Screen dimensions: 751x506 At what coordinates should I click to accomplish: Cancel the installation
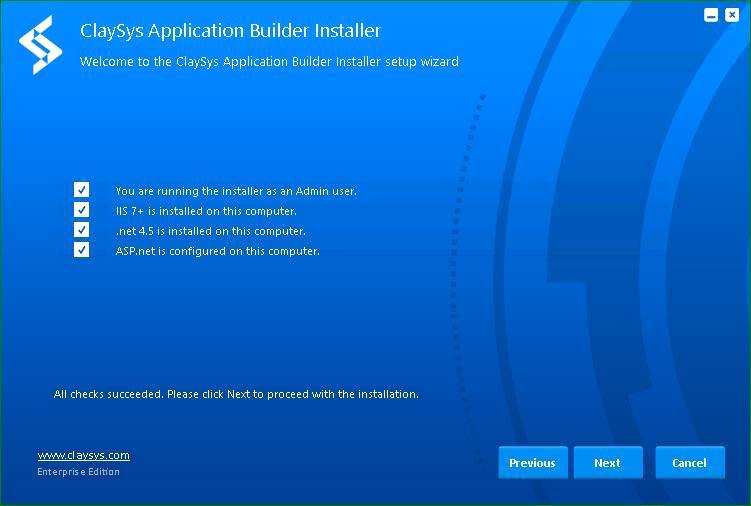690,462
